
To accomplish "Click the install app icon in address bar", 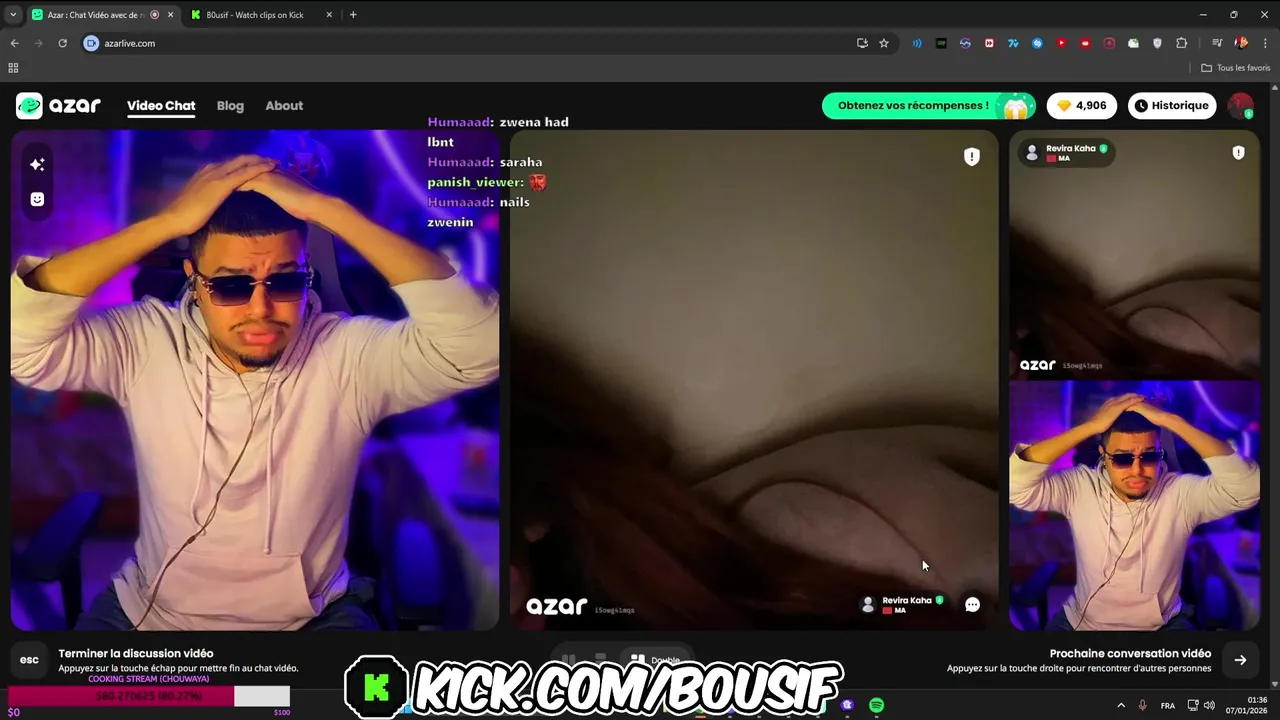I will coord(862,43).
